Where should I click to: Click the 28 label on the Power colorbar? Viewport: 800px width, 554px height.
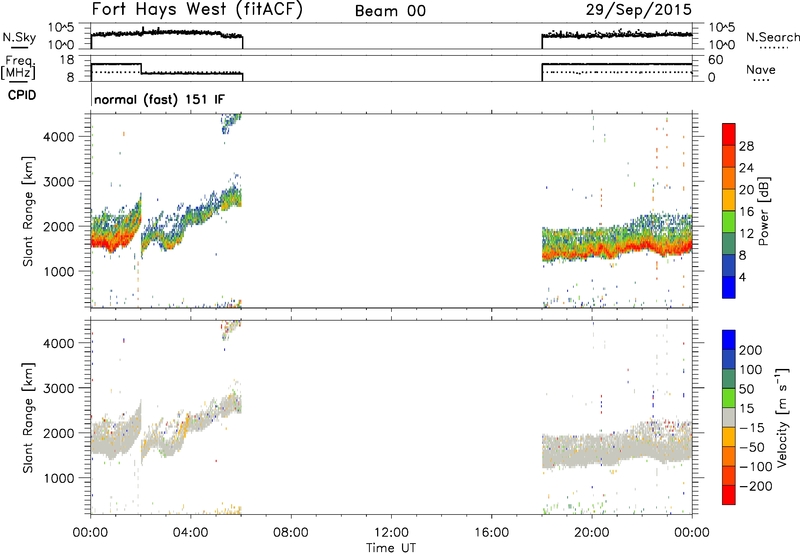[x=746, y=146]
